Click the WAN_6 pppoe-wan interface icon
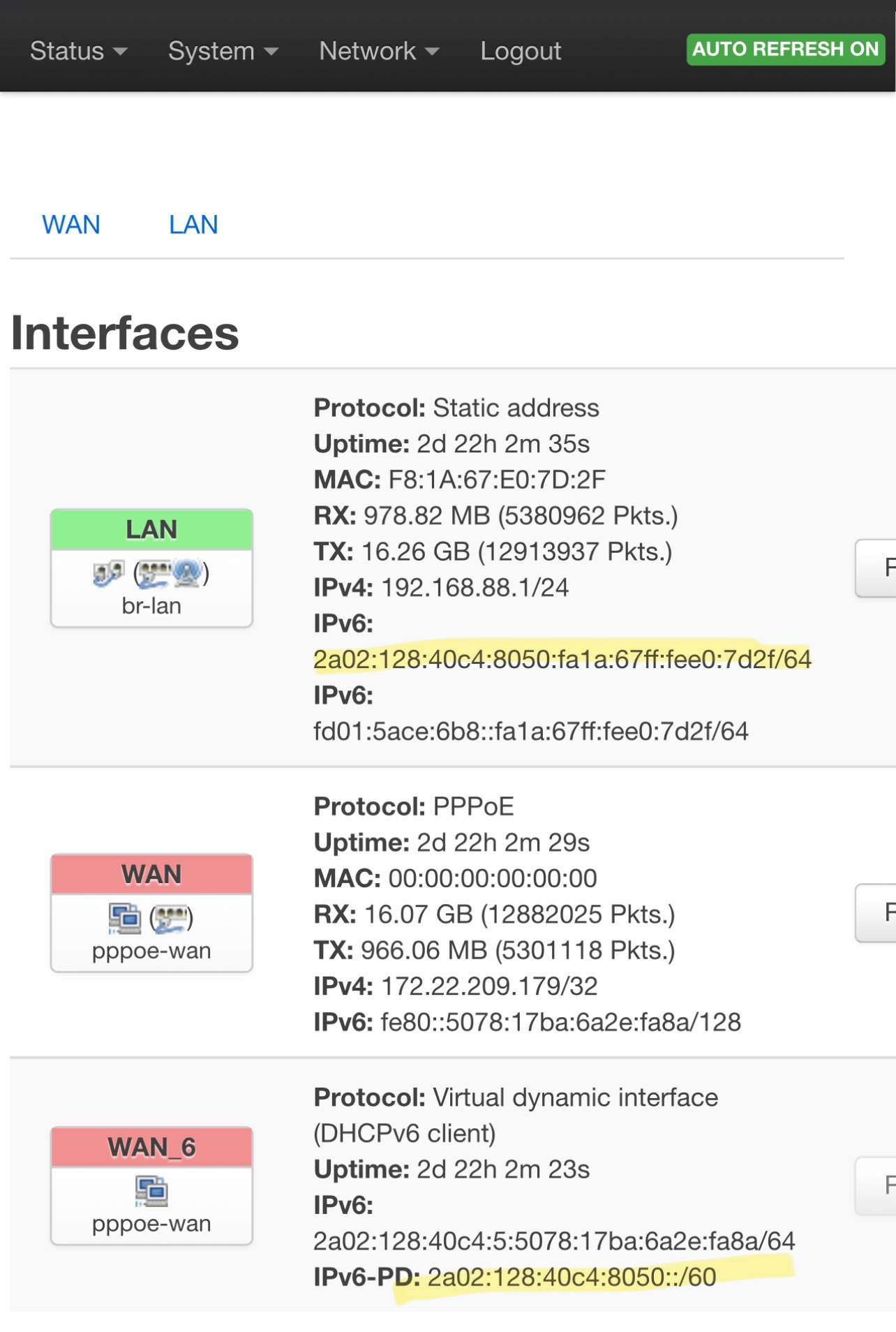The height and width of the screenshot is (1332, 896). coord(151,1191)
